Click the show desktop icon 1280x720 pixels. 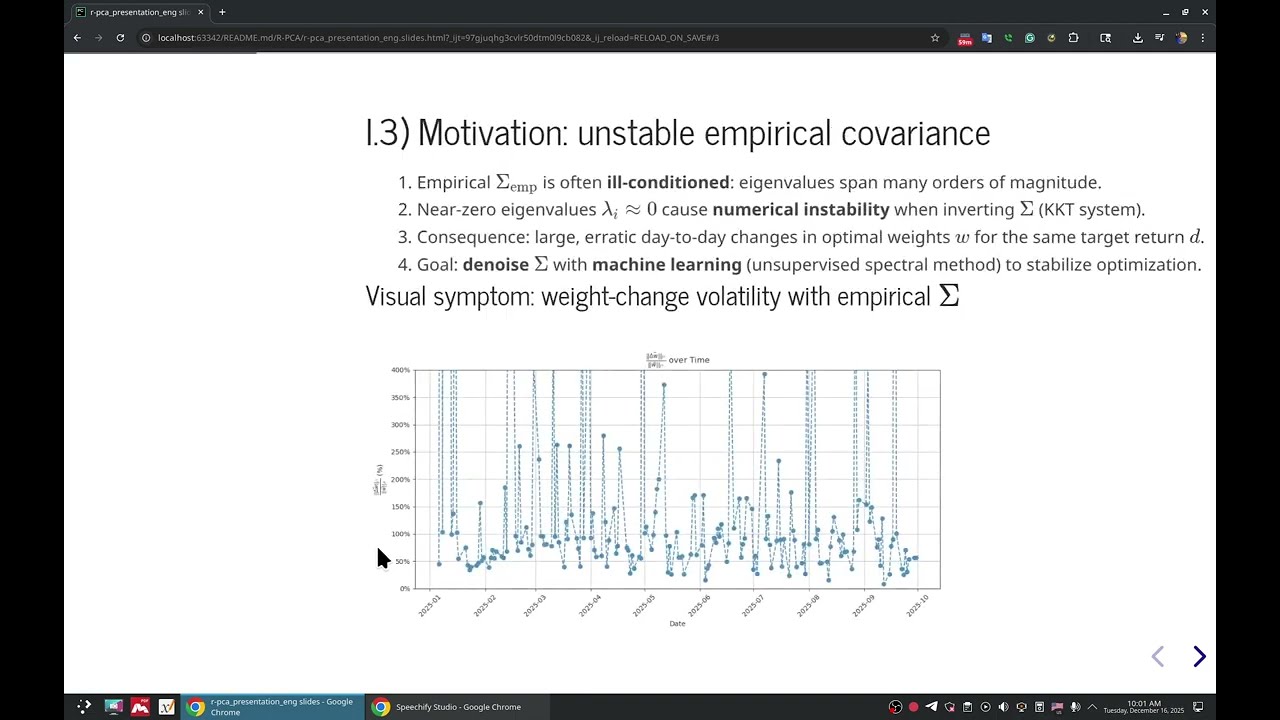tap(1198, 707)
